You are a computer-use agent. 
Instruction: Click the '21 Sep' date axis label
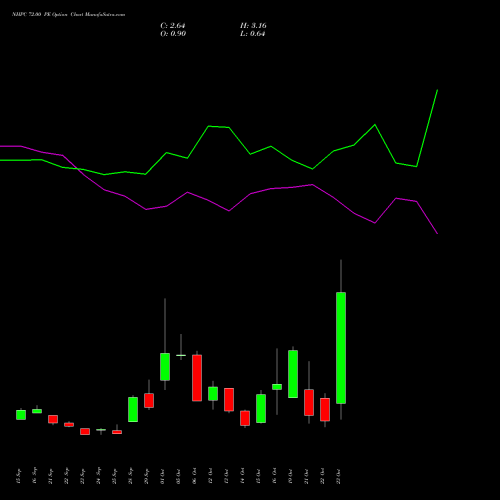(50, 476)
